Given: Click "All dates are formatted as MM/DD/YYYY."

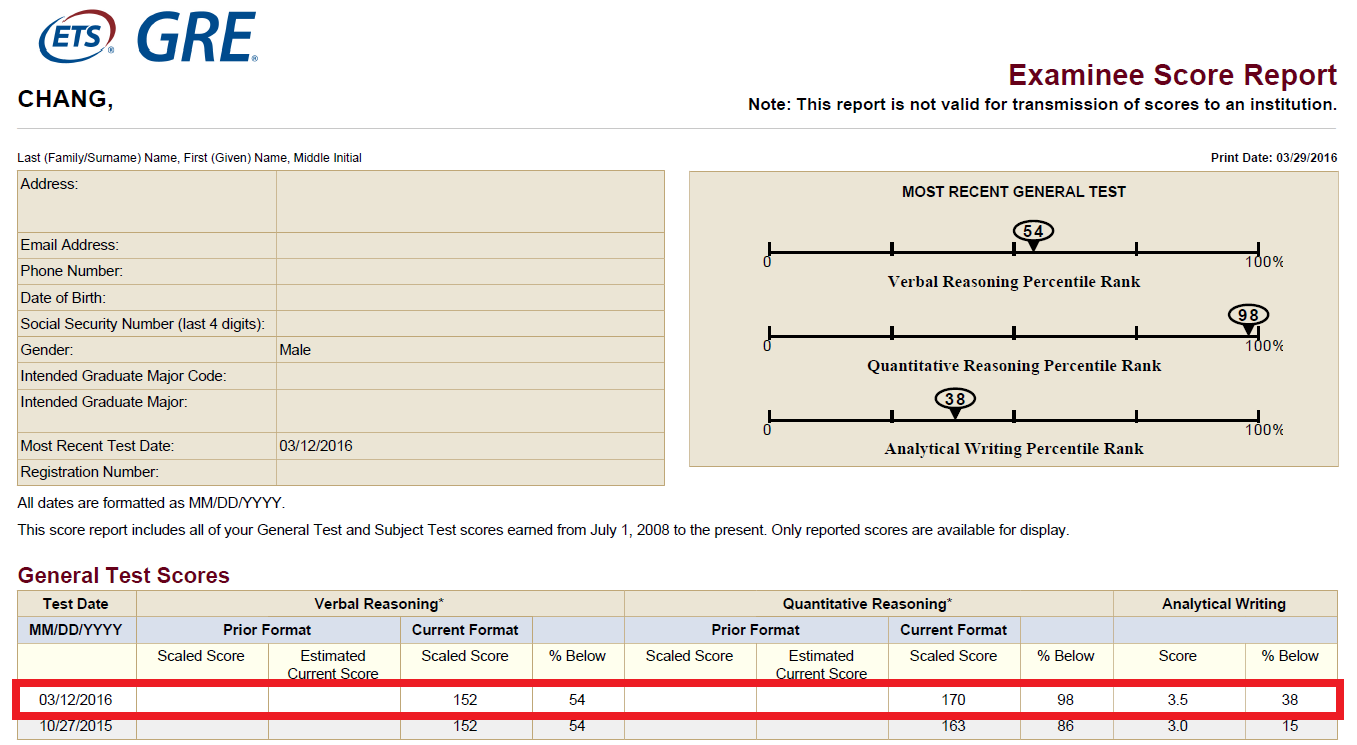Looking at the screenshot, I should pyautogui.click(x=151, y=503).
